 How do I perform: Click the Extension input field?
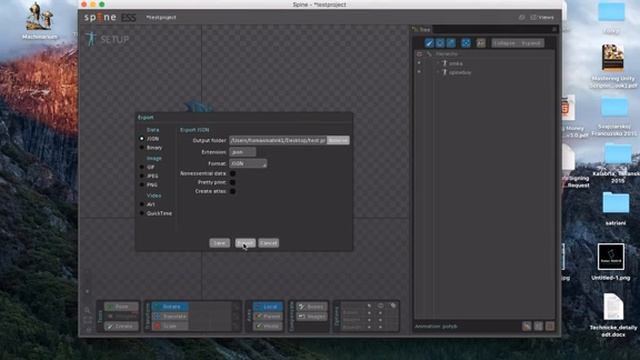coord(242,152)
